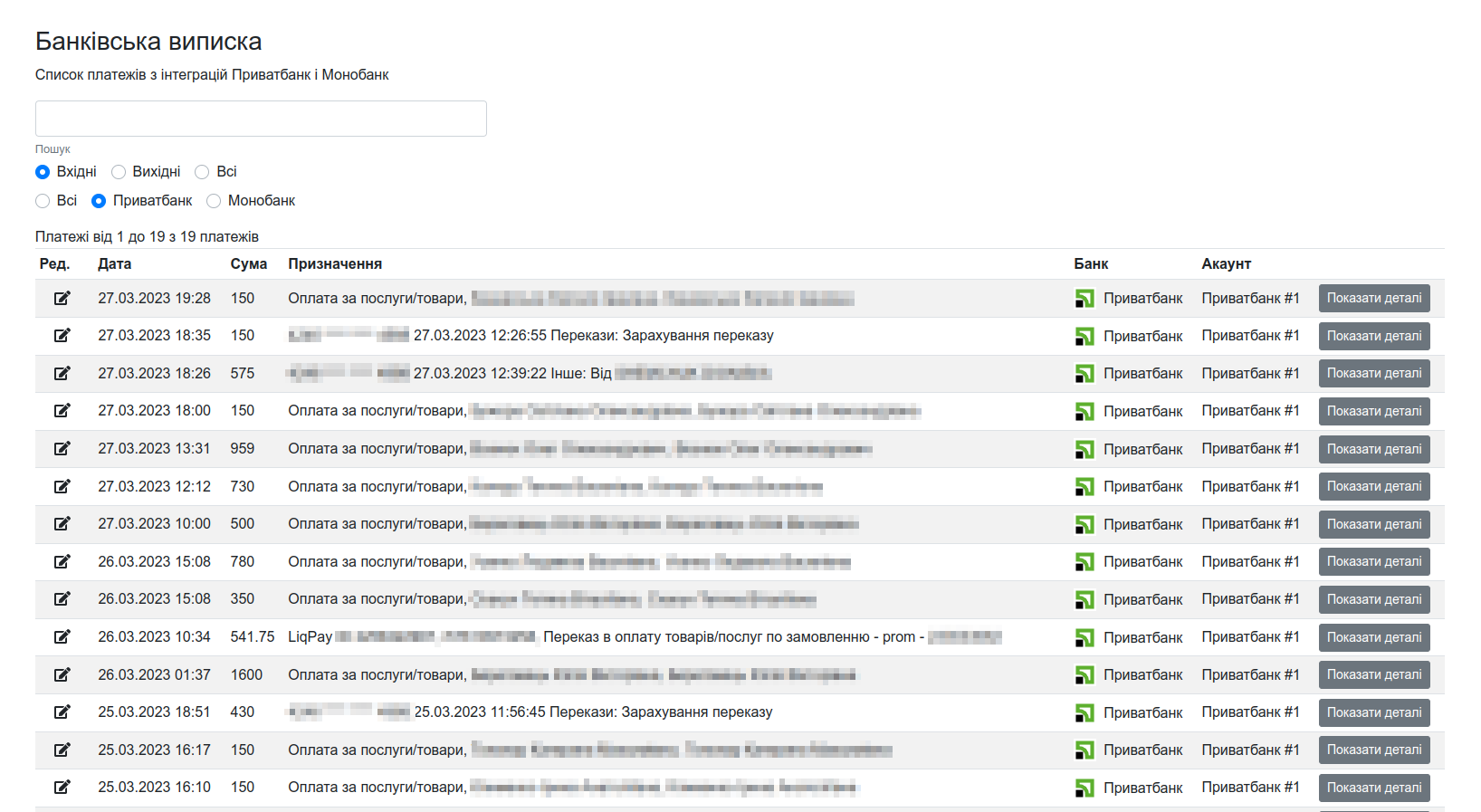Edit the payment dated 27.03.2023 19:28
The width and height of the screenshot is (1481, 812).
point(62,298)
